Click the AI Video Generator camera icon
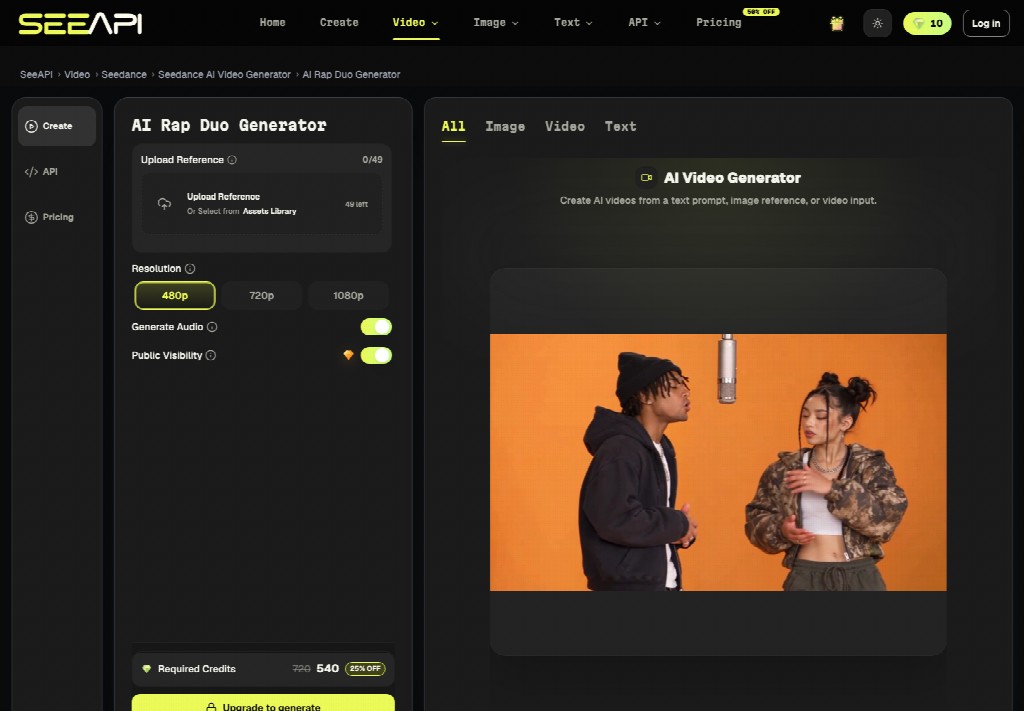 point(647,178)
